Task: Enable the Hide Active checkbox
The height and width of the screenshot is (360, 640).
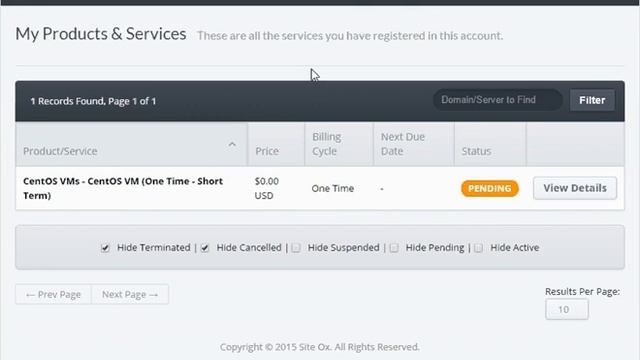Action: [x=478, y=248]
